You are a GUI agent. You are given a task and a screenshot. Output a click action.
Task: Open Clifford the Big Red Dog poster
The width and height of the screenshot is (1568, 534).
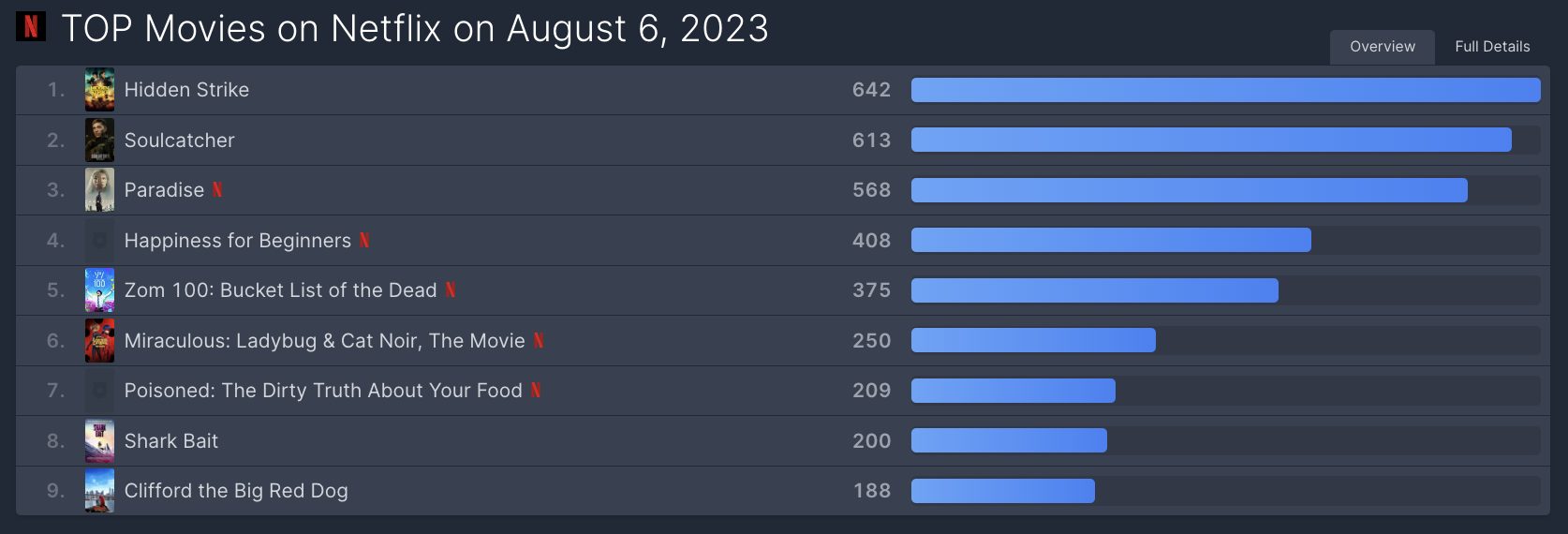coord(100,491)
